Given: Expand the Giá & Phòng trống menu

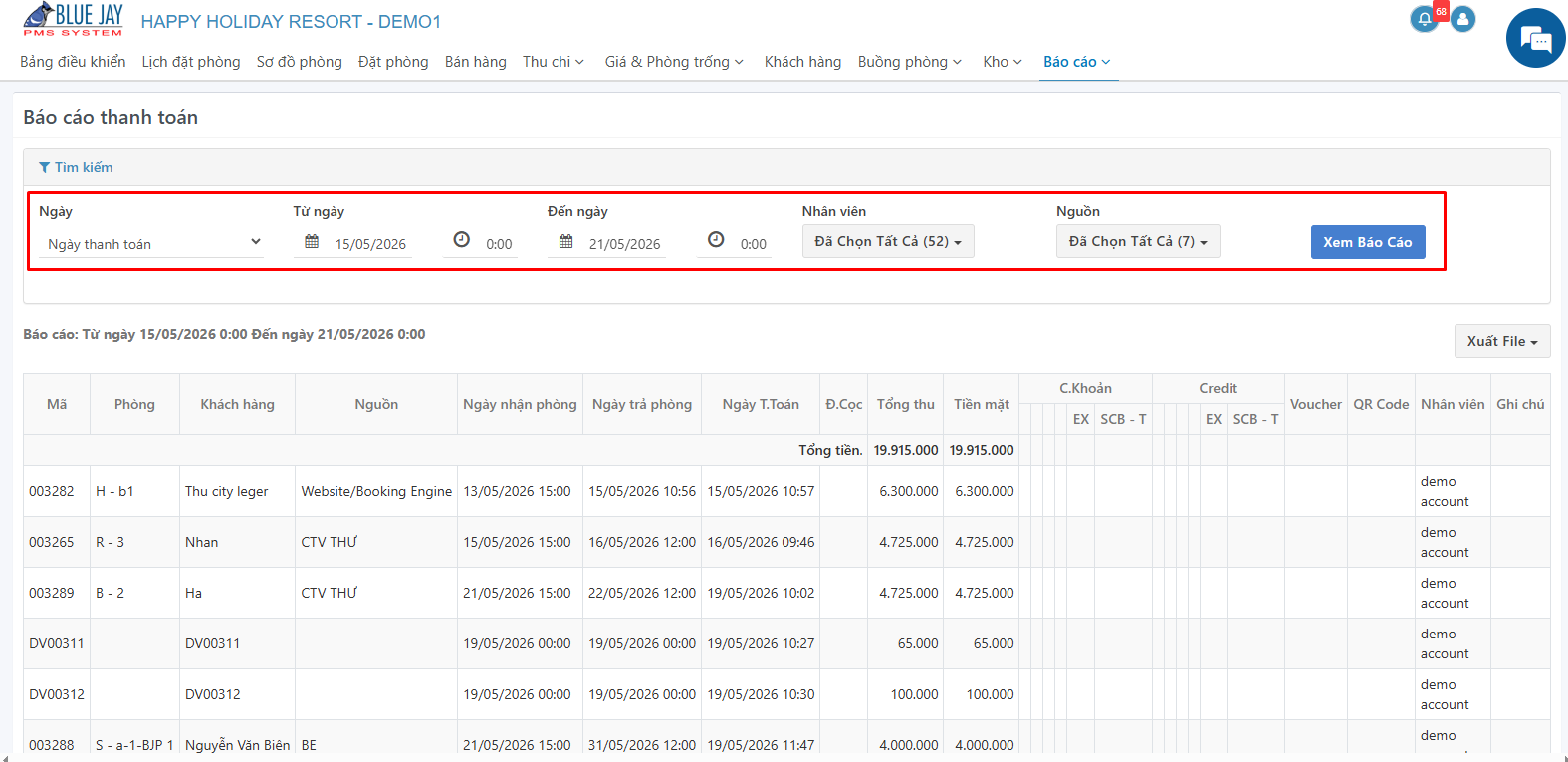Looking at the screenshot, I should 674,62.
